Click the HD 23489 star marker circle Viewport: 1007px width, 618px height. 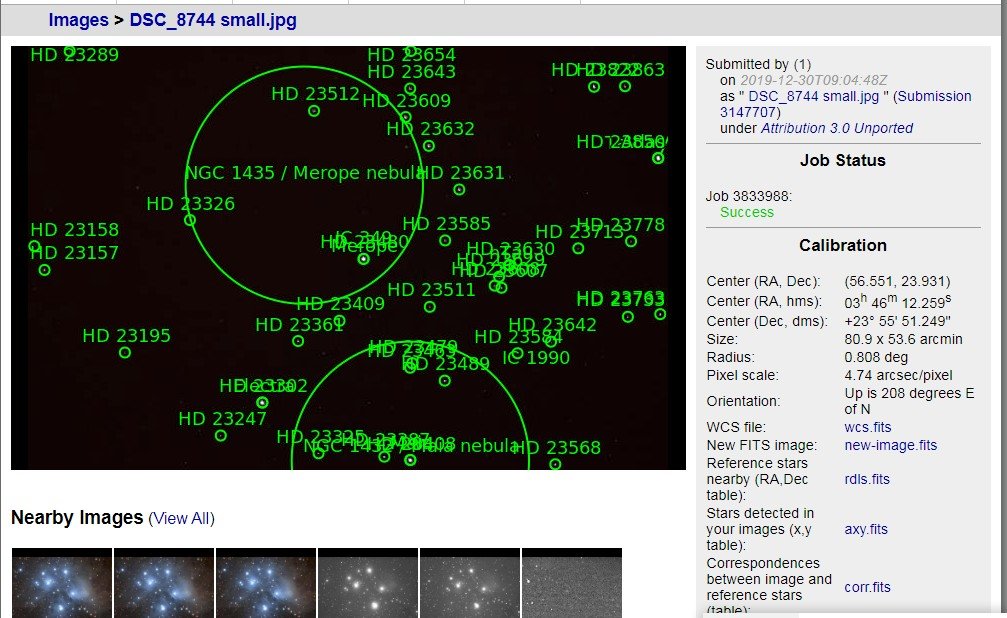pos(444,381)
